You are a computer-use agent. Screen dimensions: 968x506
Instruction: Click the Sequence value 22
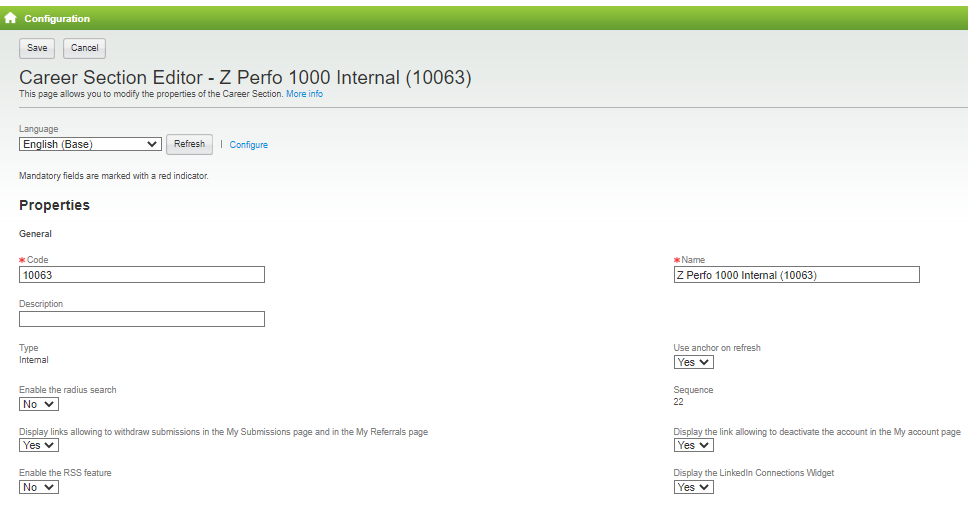coord(679,402)
